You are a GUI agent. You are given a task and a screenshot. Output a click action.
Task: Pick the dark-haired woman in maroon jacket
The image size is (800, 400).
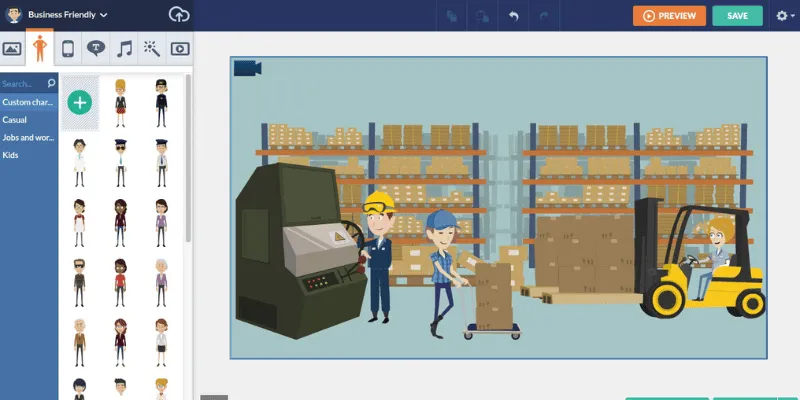tap(120, 223)
